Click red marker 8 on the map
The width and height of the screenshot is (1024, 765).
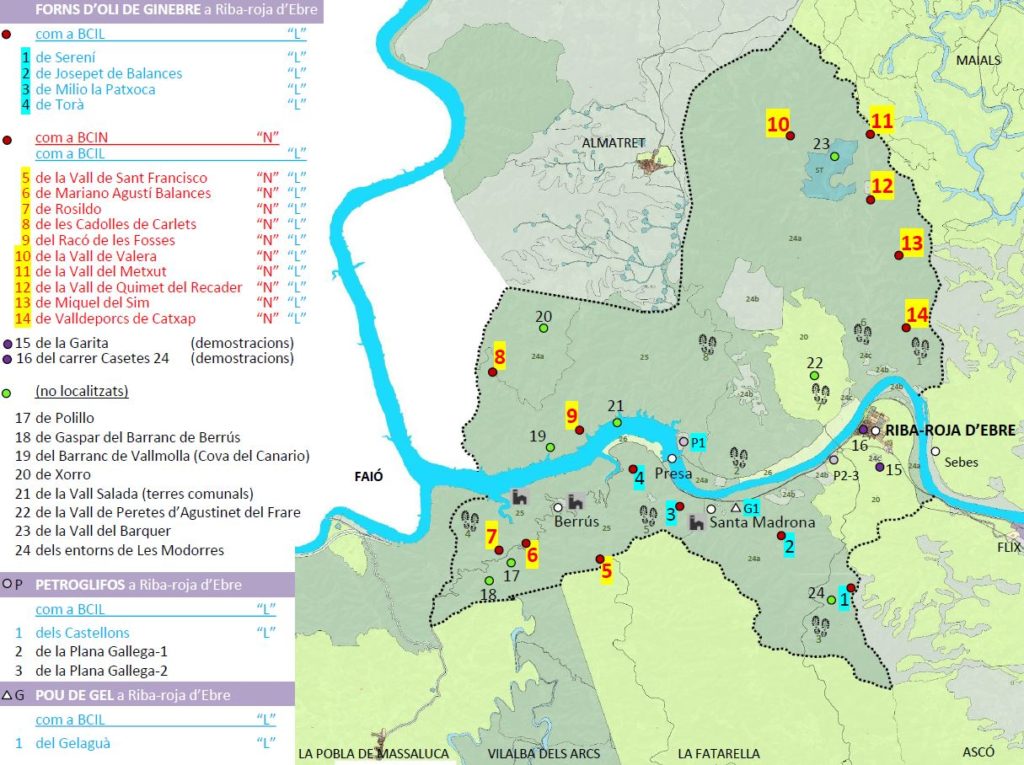point(492,372)
